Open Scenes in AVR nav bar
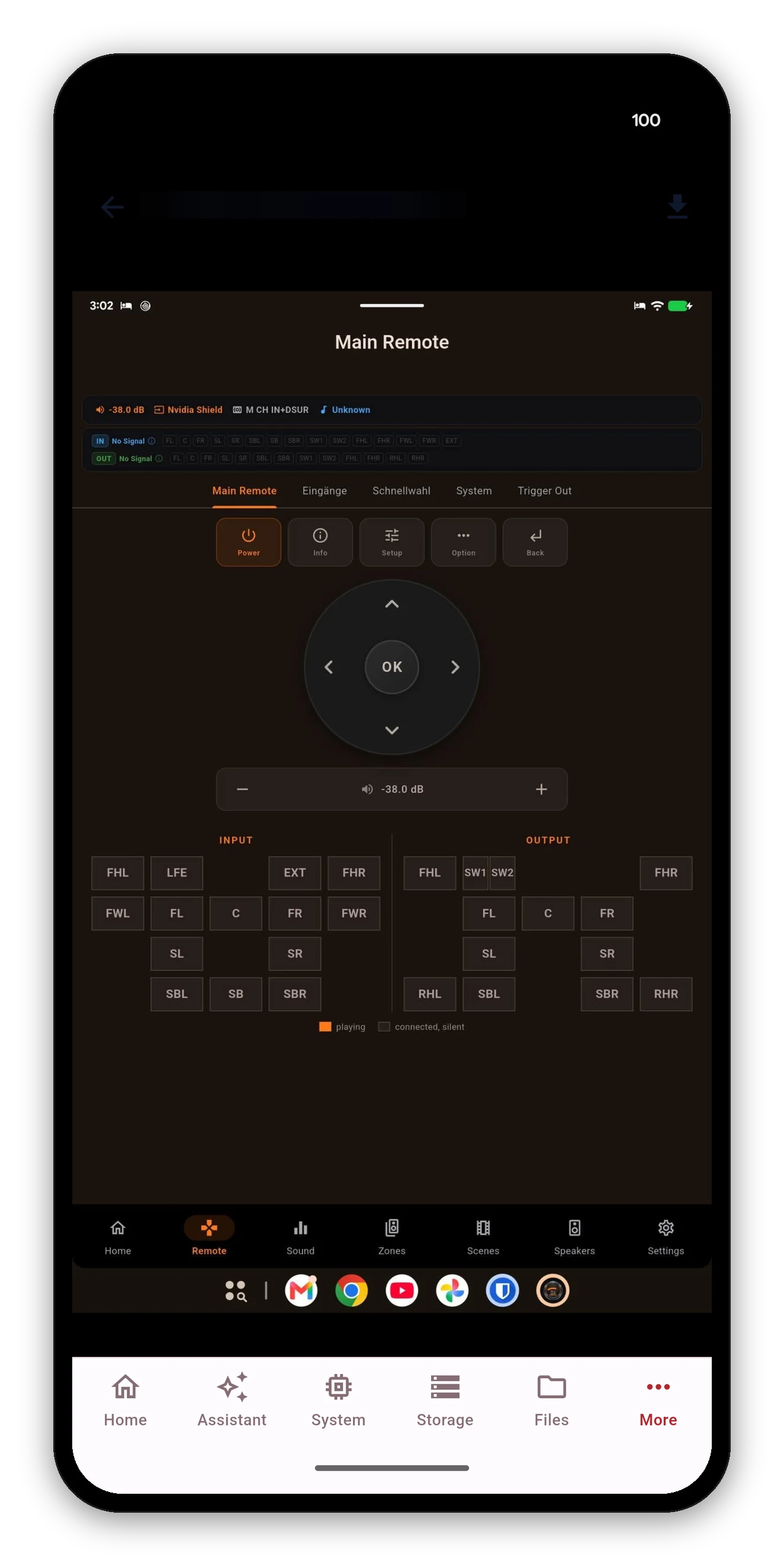 [x=483, y=1237]
